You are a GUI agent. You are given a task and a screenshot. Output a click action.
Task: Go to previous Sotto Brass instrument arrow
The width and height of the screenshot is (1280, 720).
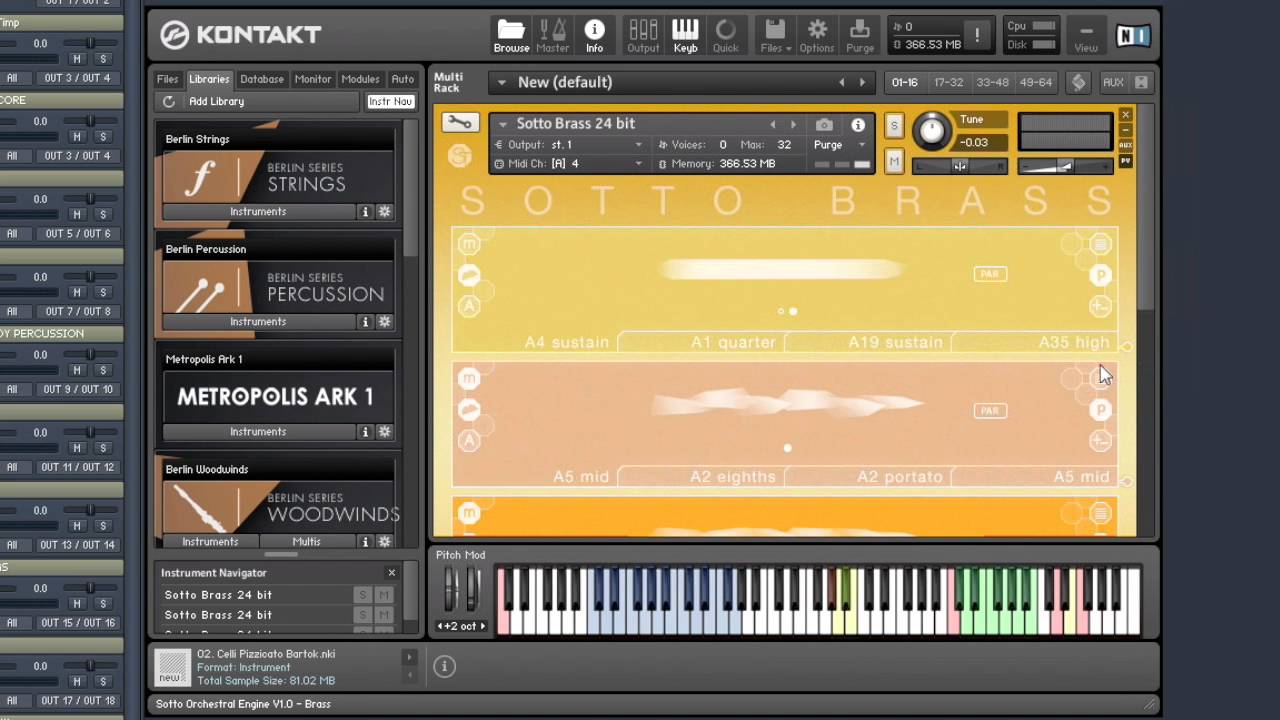772,125
